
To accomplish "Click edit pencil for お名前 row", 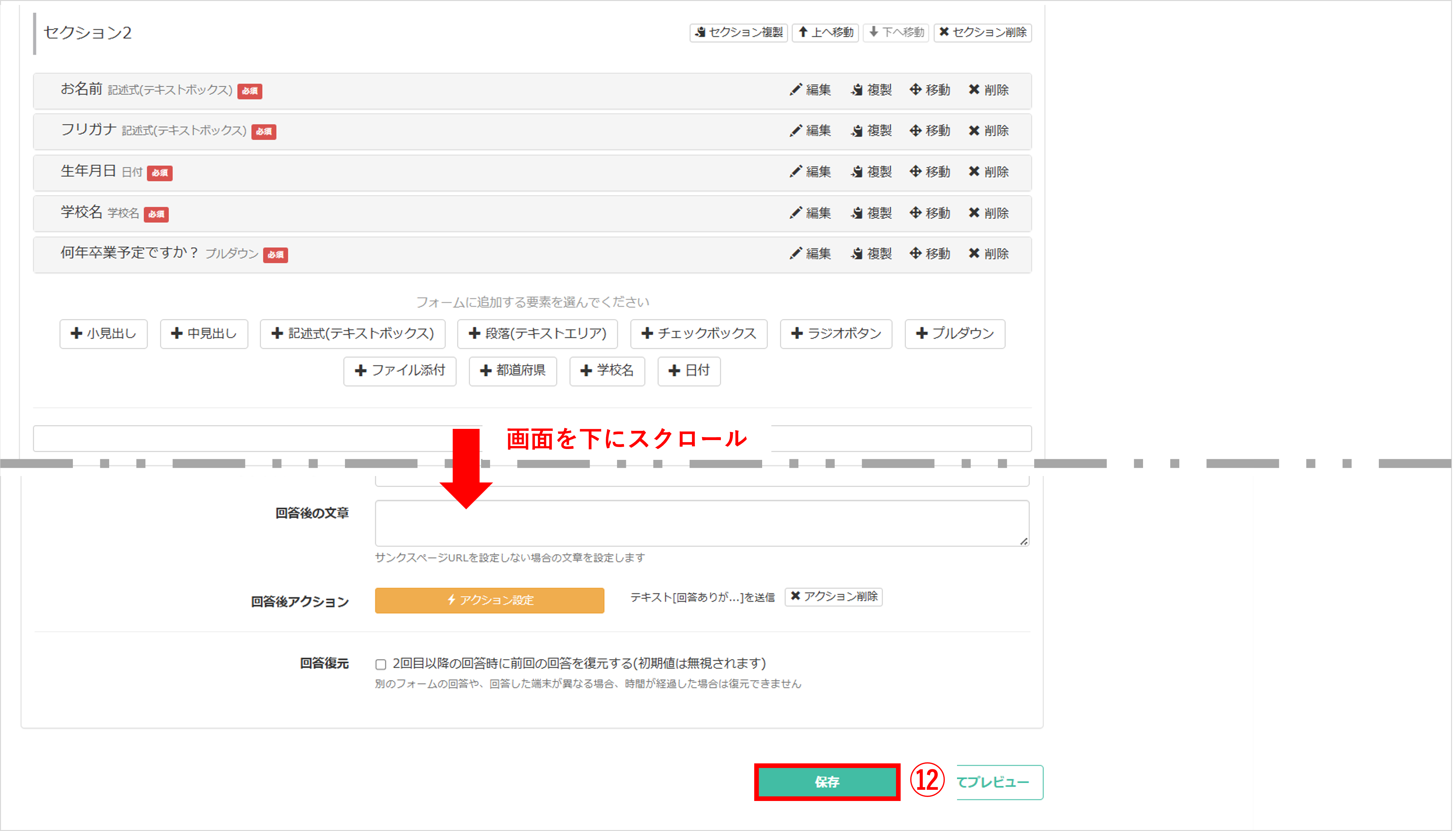I will tap(810, 90).
